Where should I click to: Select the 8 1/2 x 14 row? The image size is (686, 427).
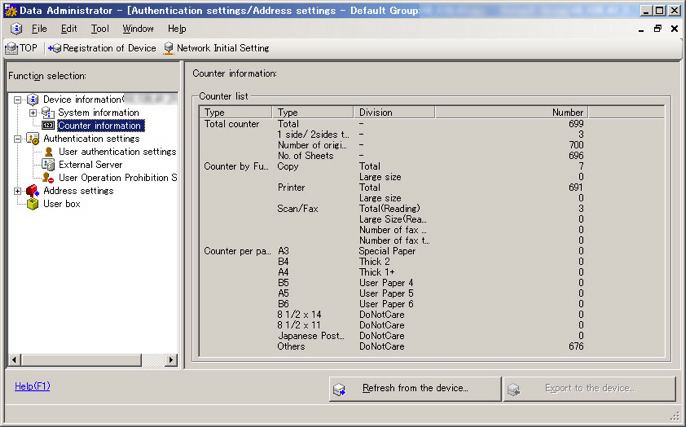pyautogui.click(x=394, y=315)
